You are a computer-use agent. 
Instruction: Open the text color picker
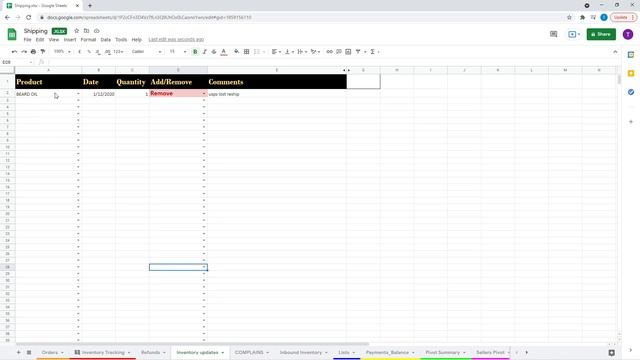[224, 52]
